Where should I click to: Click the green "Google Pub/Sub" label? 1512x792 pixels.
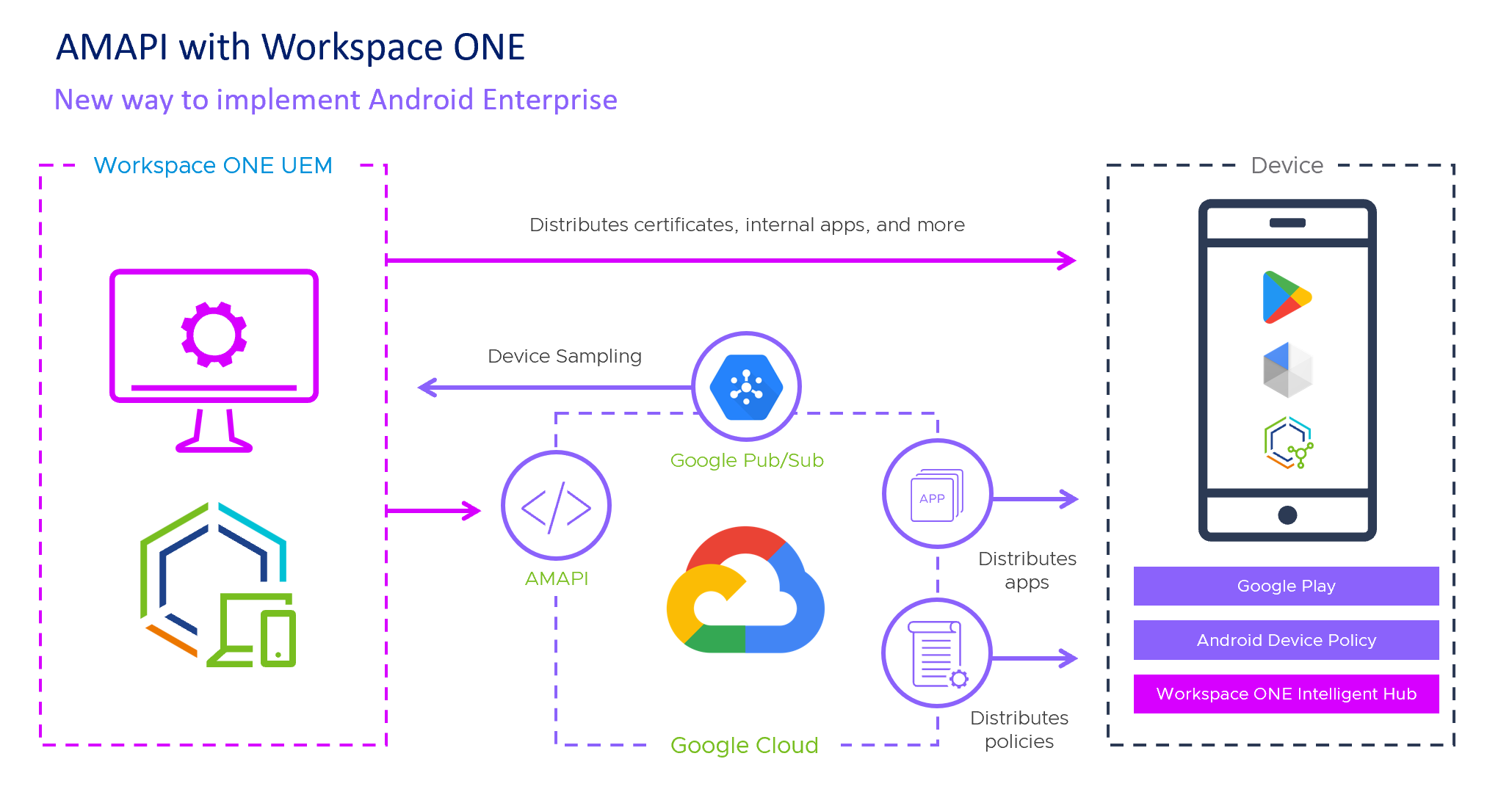pos(747,460)
